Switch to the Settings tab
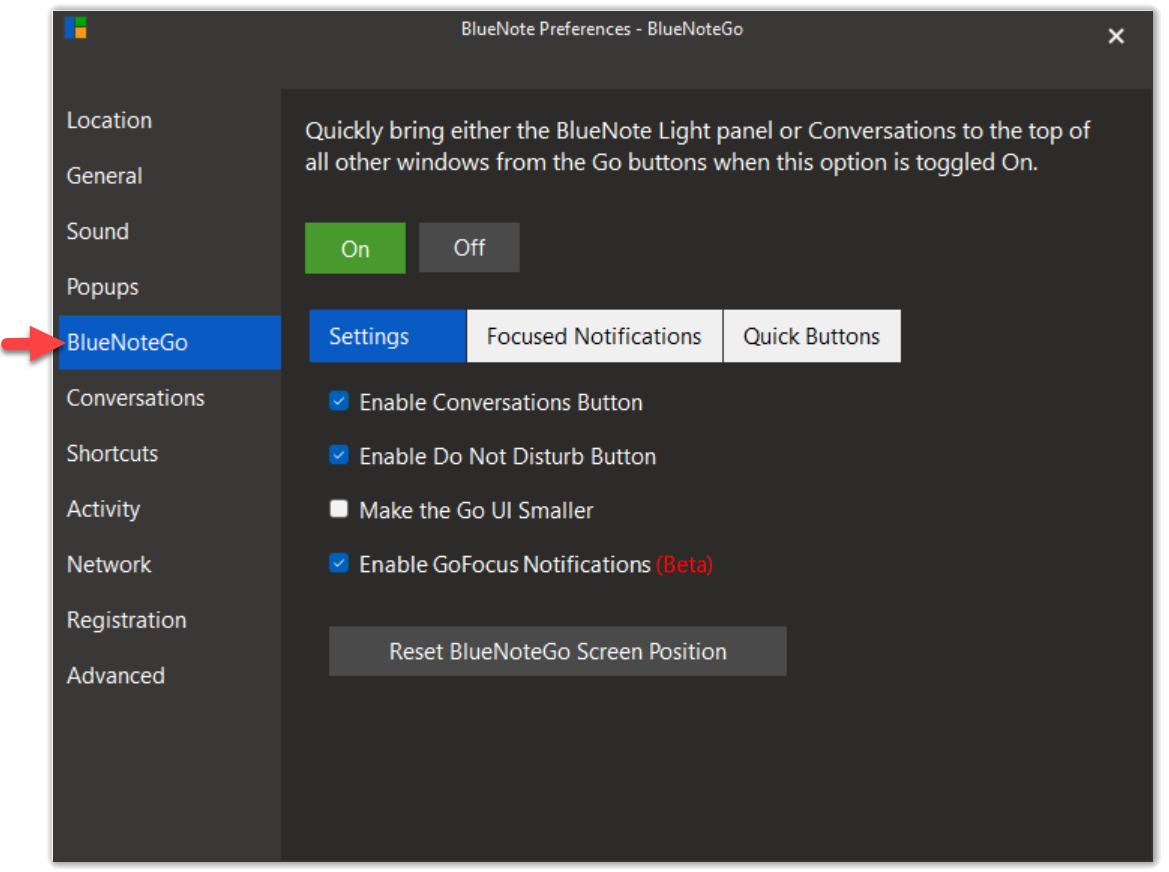The height and width of the screenshot is (872, 1169). [x=388, y=336]
